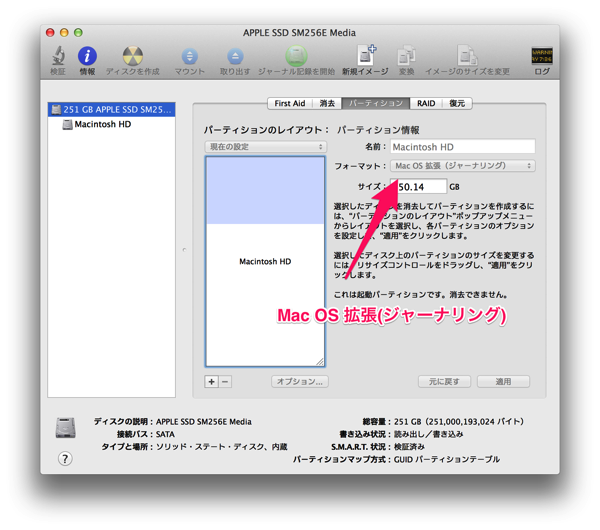Open the Format dropdown Mac OS 拡張

pos(463,166)
